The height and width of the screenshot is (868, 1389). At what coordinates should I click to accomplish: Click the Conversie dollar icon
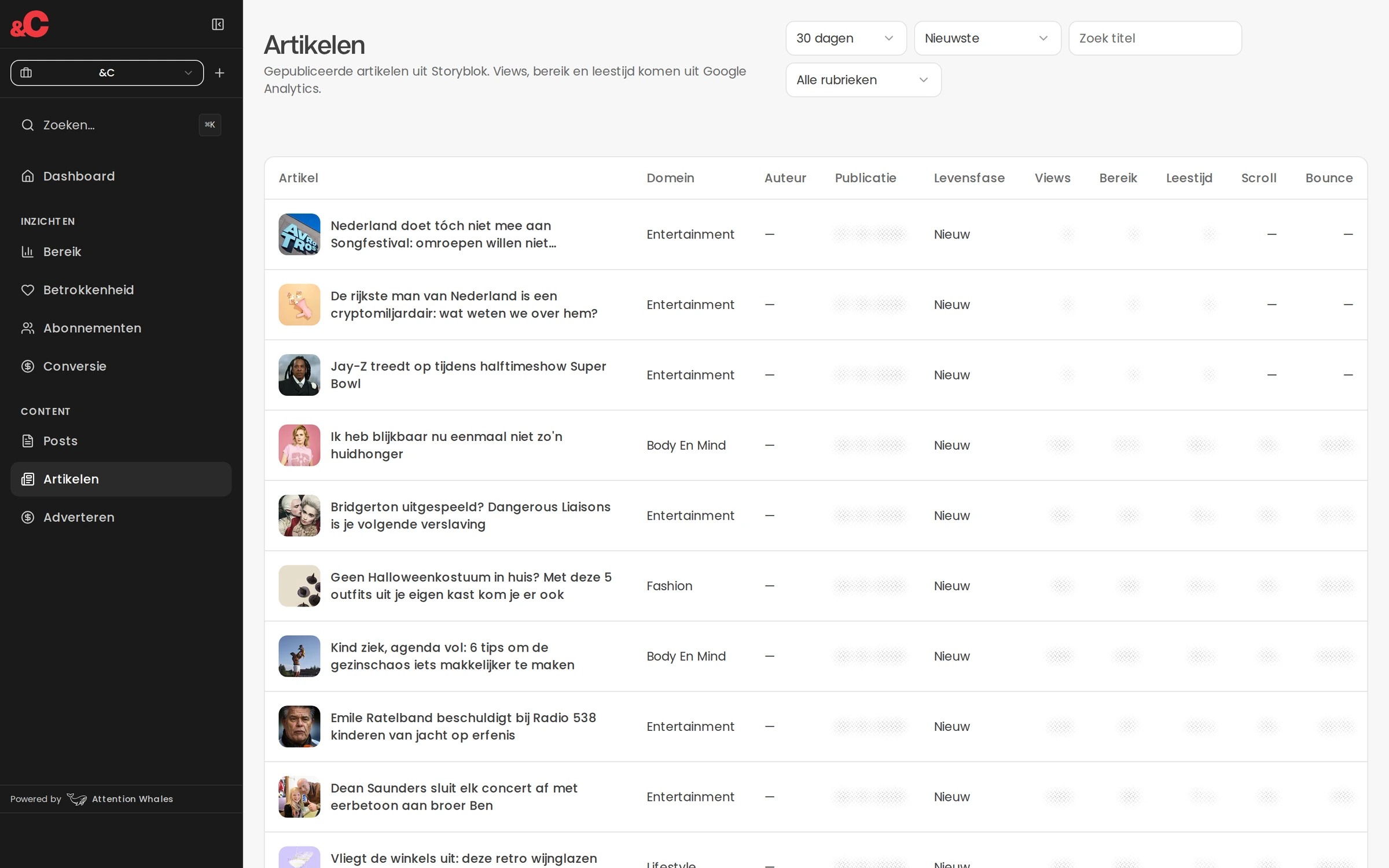click(x=27, y=366)
